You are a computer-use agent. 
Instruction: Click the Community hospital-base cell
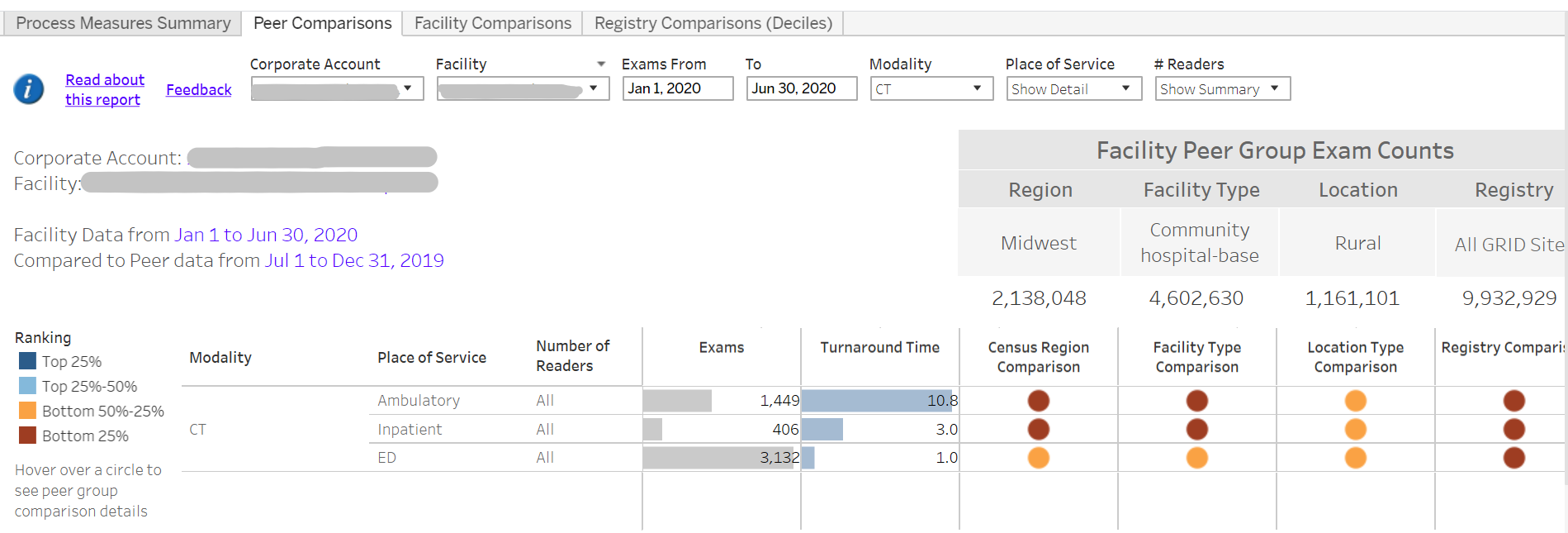pos(1199,243)
